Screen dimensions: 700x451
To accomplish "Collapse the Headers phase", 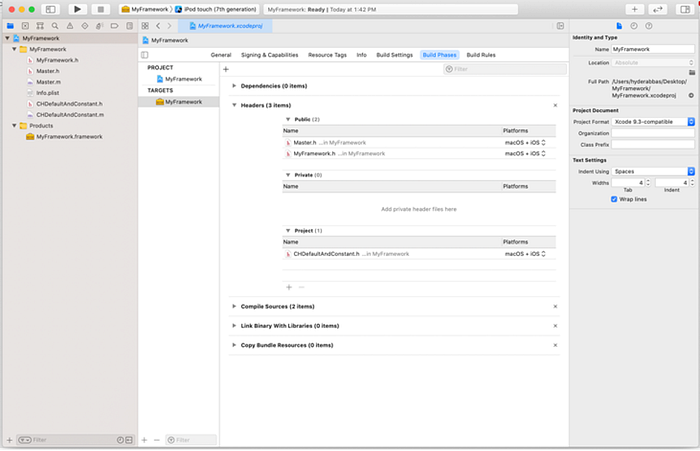I will (234, 105).
